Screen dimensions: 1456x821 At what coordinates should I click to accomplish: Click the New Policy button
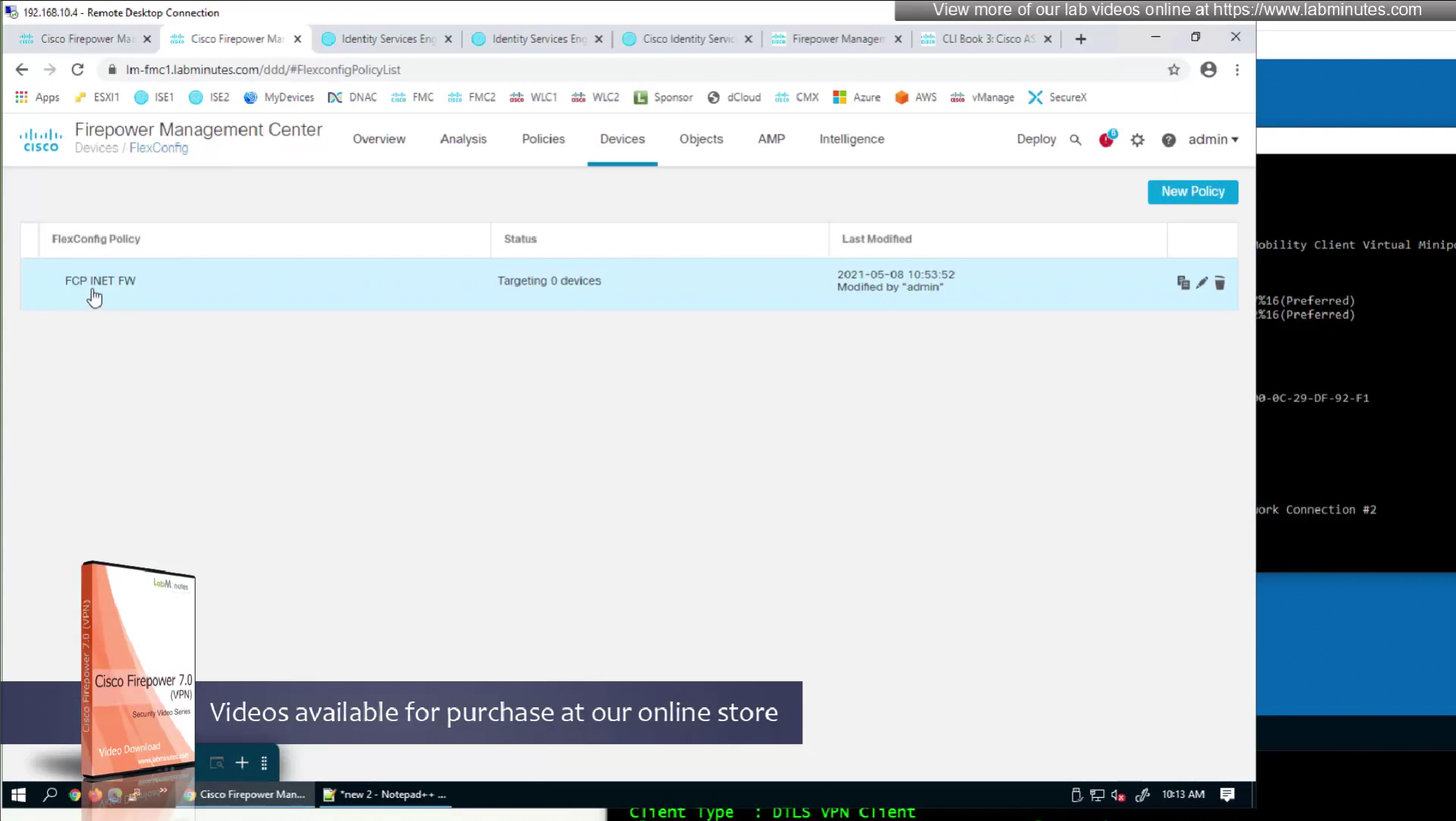[1192, 192]
